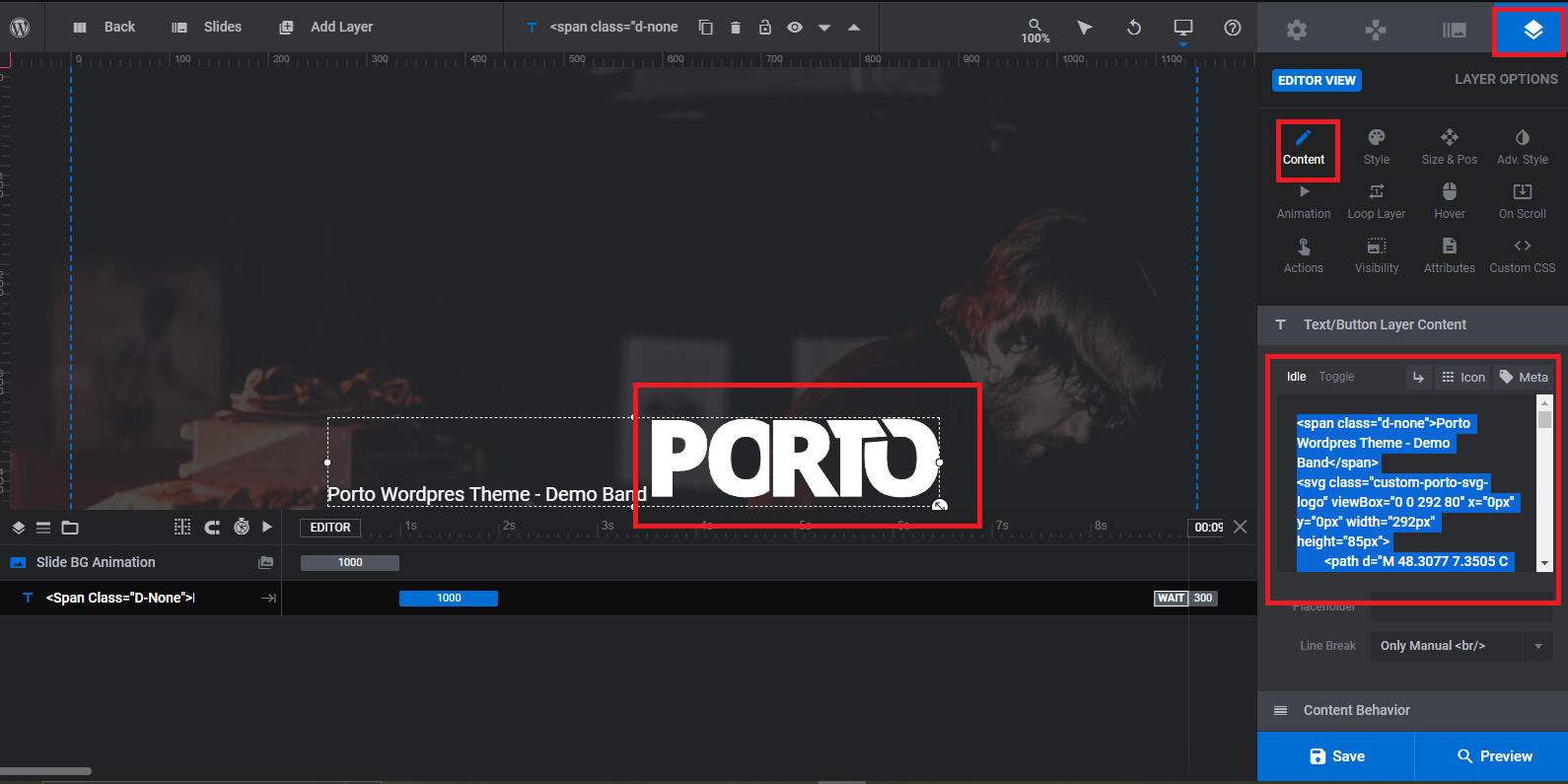This screenshot has height=784, width=1568.
Task: Preview the slider
Action: tap(1493, 756)
